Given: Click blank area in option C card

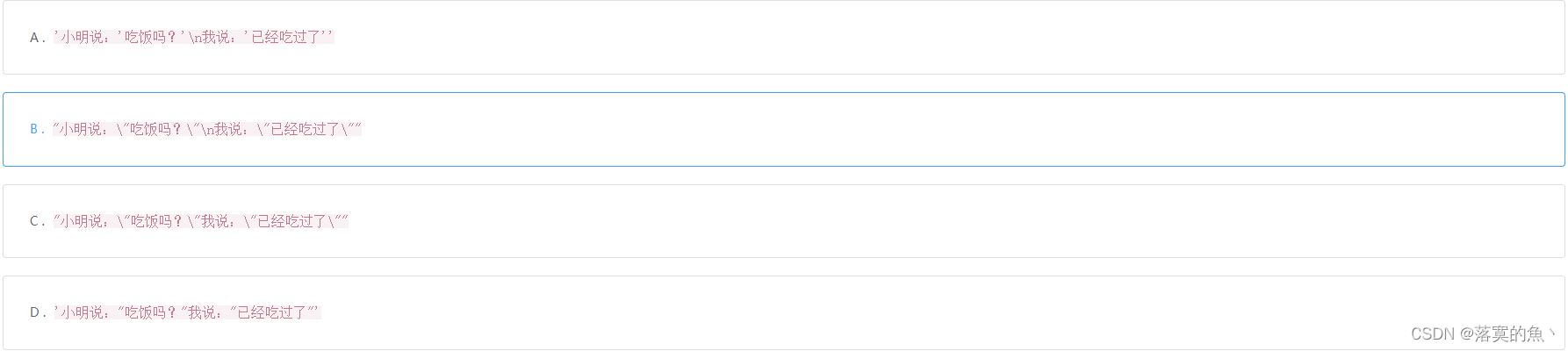Looking at the screenshot, I should coord(878,221).
